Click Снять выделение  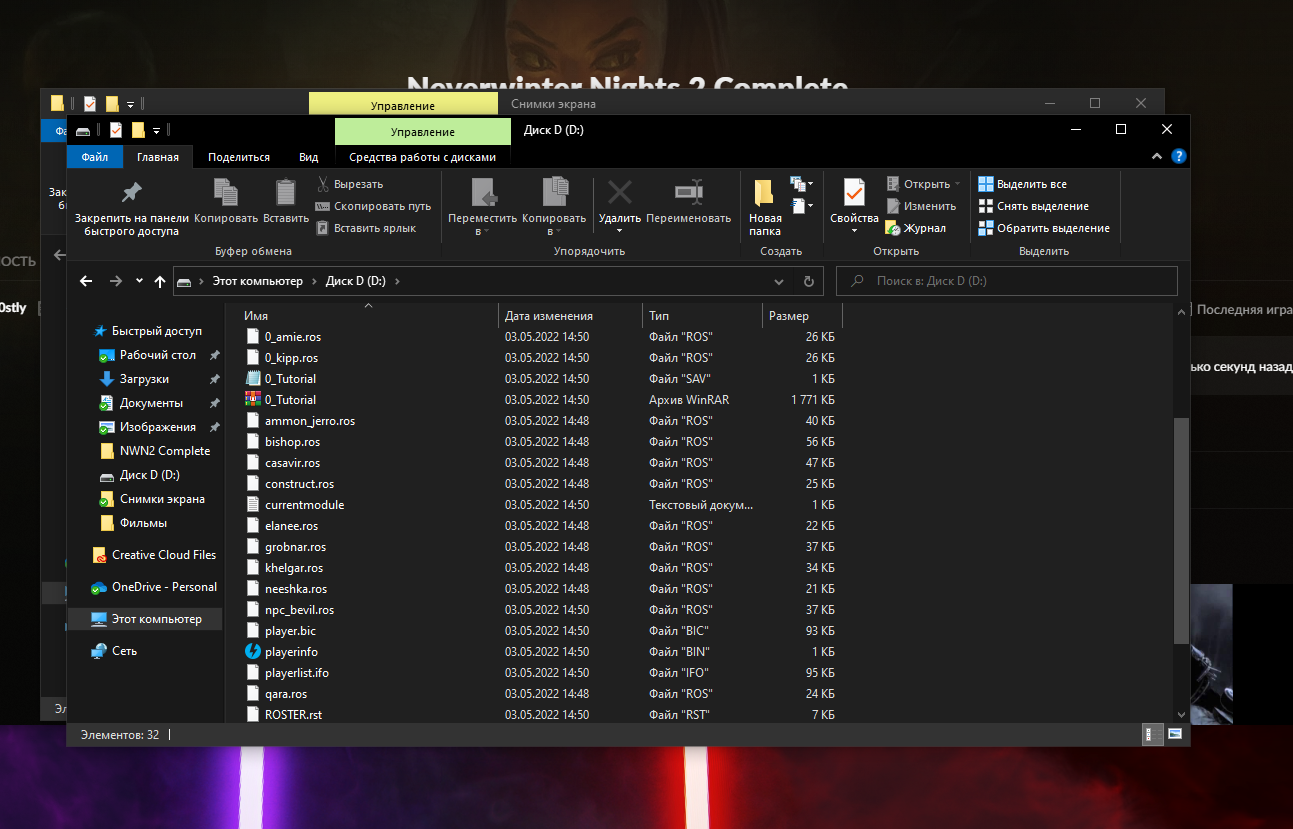pos(1033,206)
